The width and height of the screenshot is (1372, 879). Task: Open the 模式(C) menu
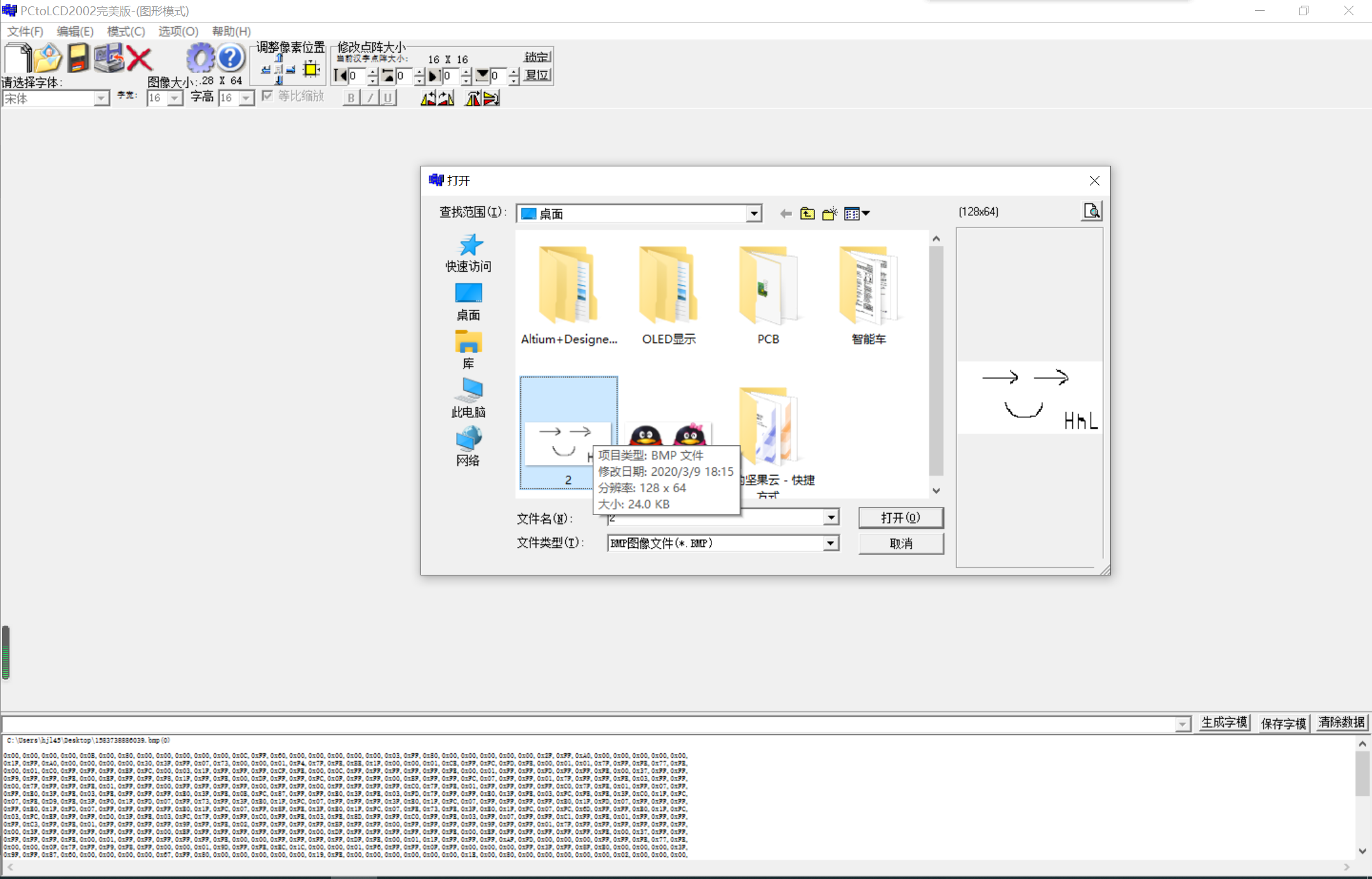(x=126, y=31)
